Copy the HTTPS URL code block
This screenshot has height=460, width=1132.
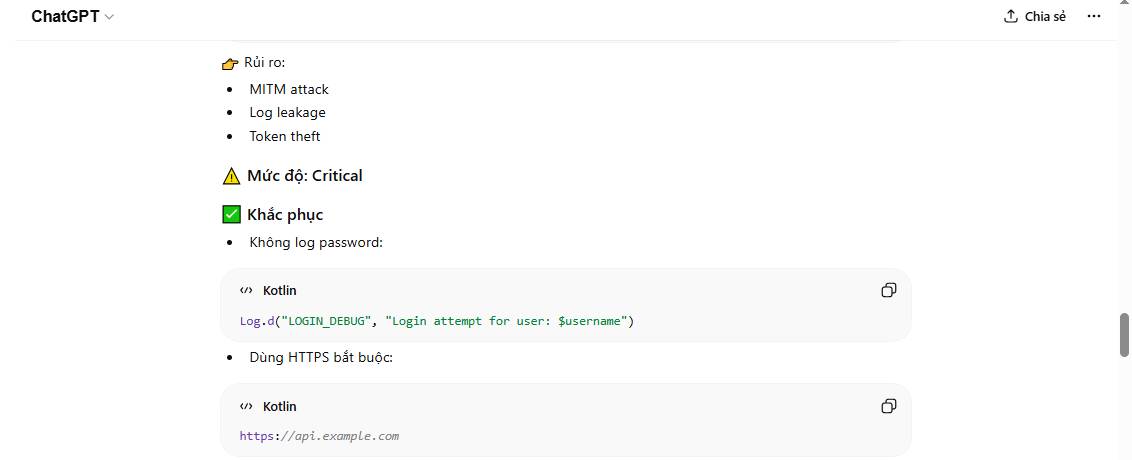coord(888,407)
